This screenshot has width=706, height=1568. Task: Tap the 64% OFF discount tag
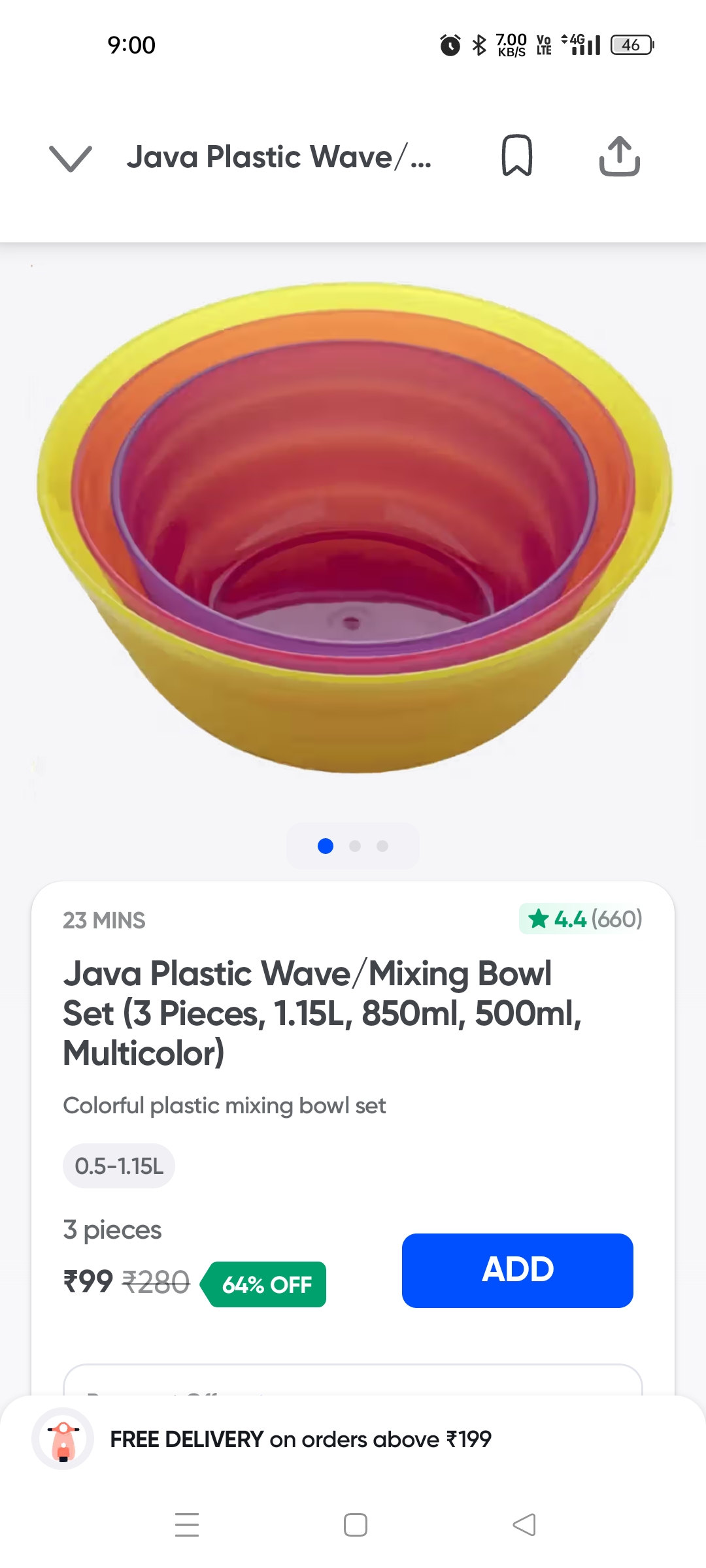click(266, 1284)
